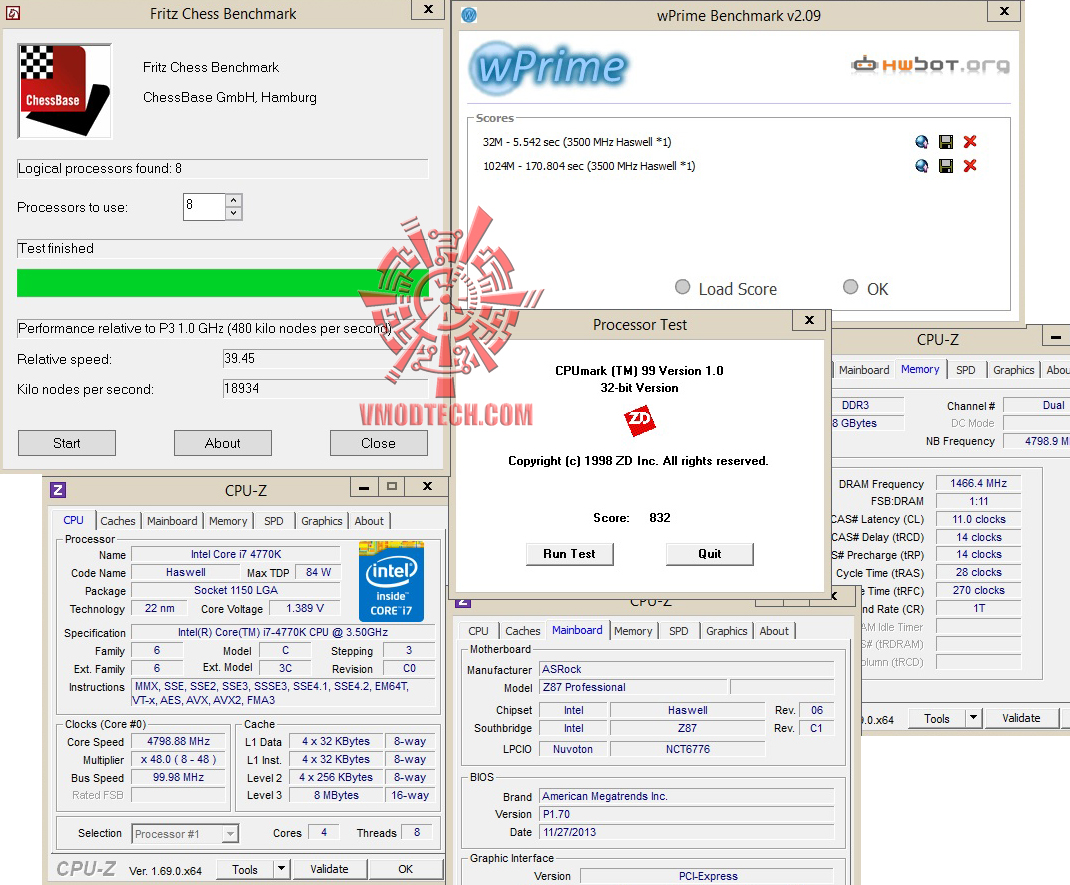Decrease processors to use with down arrow
The width and height of the screenshot is (1070, 885).
point(233,213)
